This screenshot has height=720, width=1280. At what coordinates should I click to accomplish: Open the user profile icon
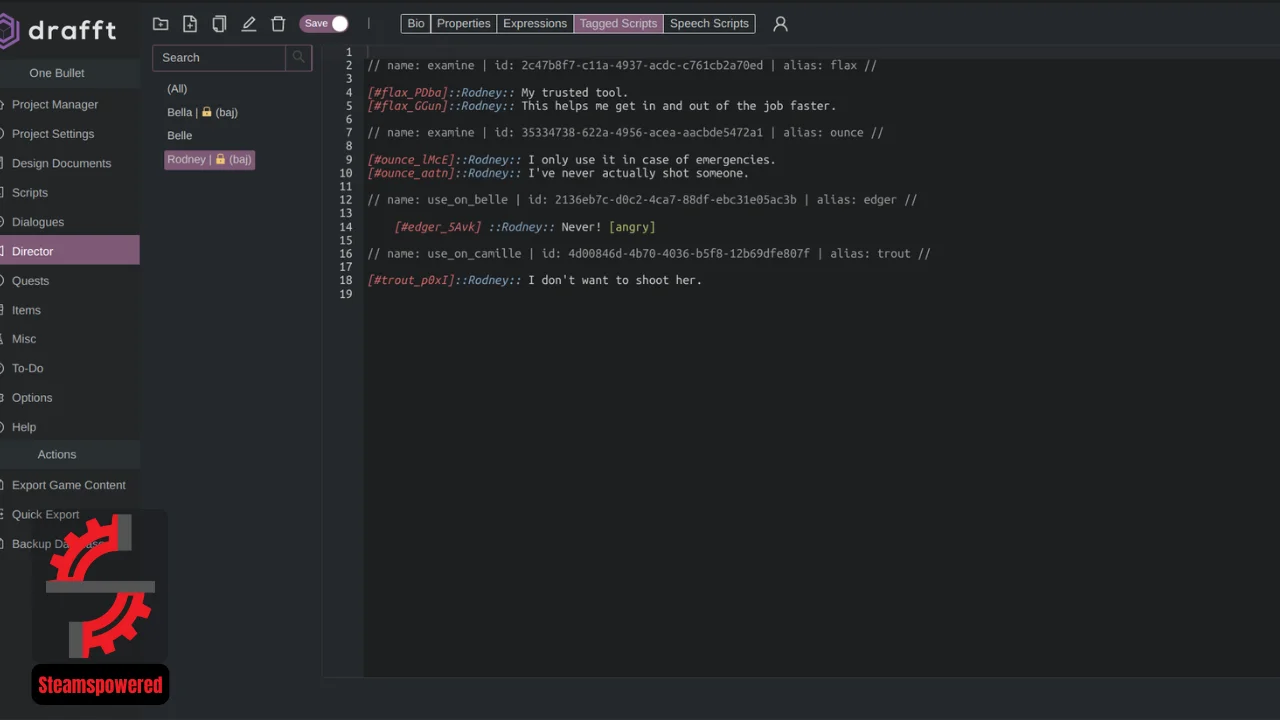[x=781, y=24]
